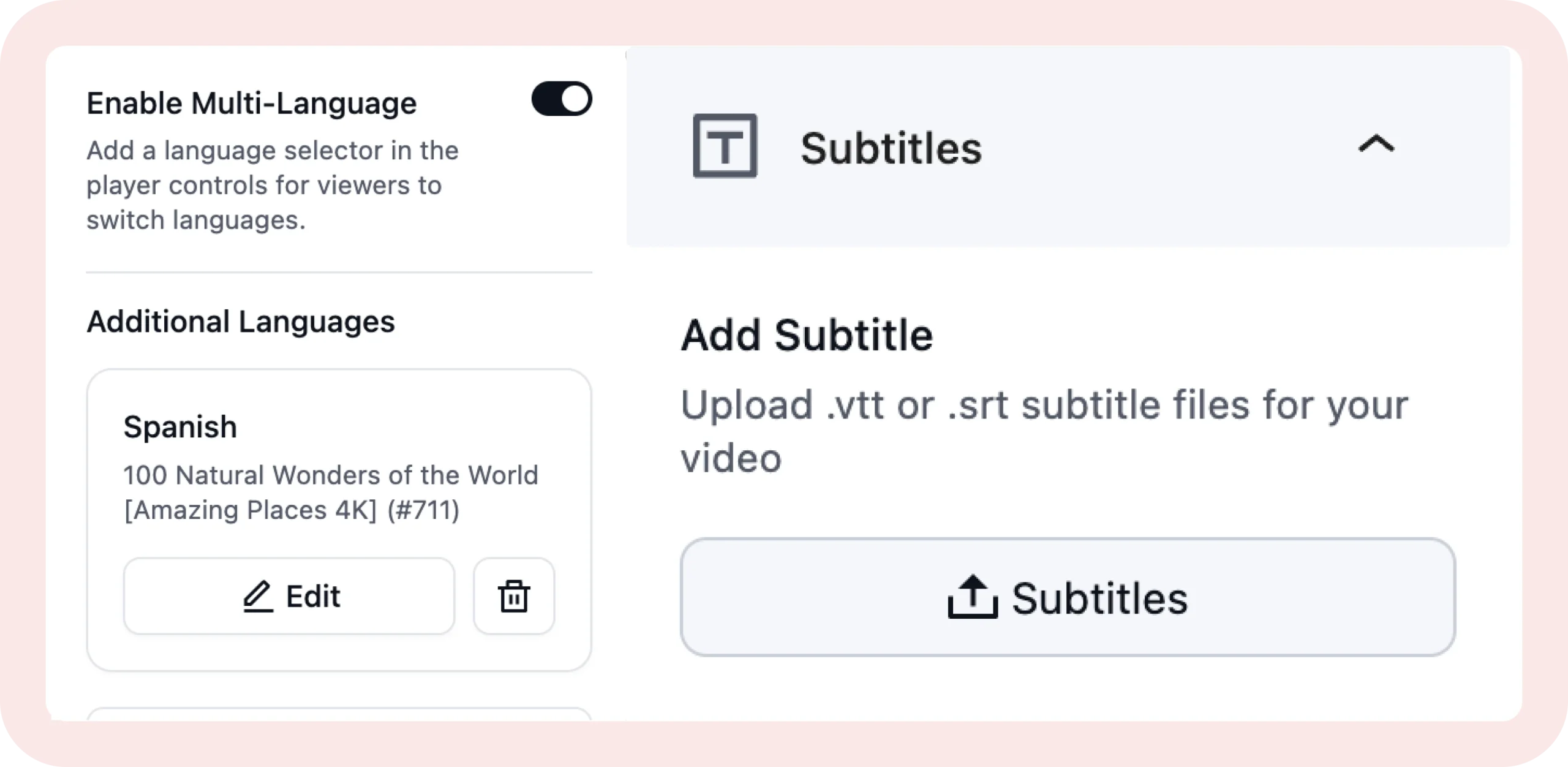Click the [Amazing Places 4K] (#711) line

pos(292,510)
